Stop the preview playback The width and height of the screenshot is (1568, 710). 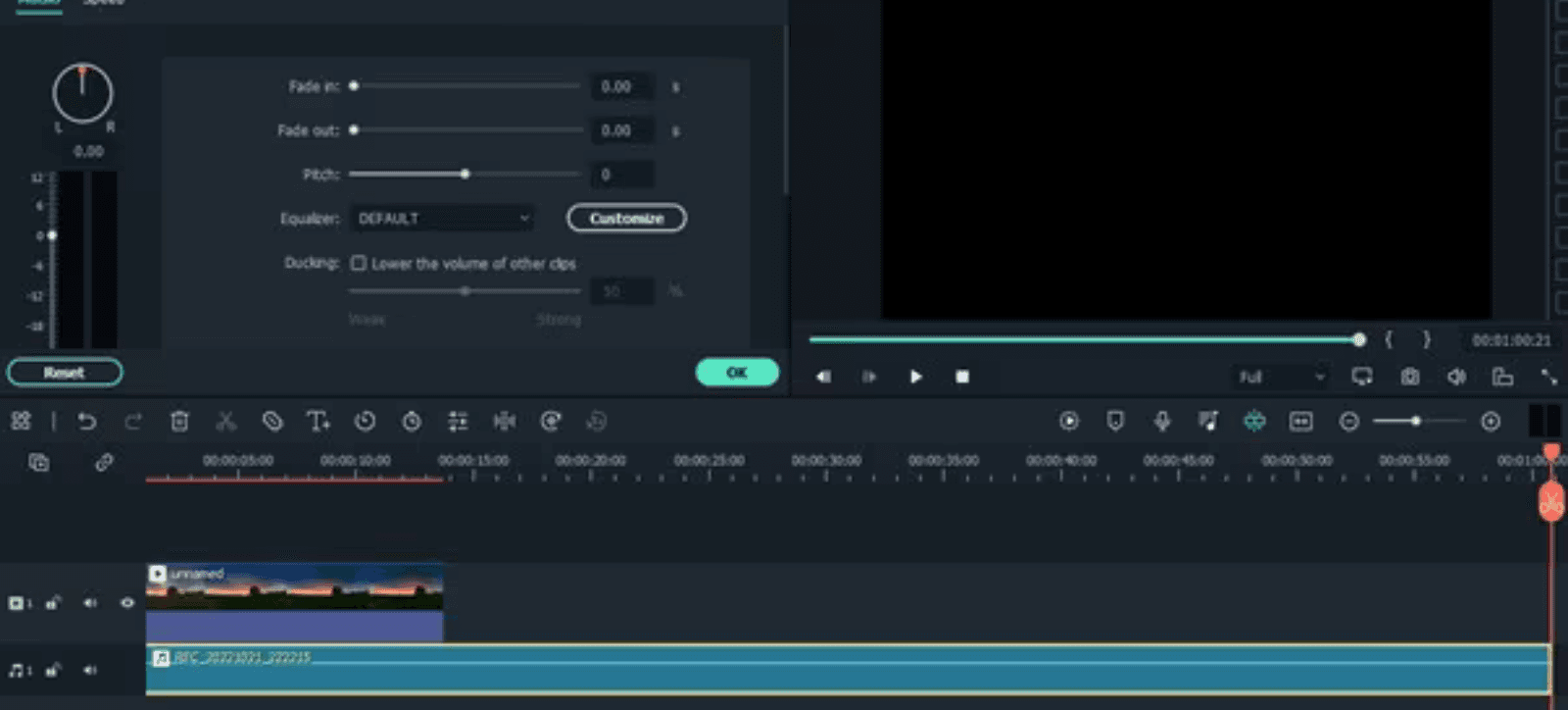[x=962, y=377]
